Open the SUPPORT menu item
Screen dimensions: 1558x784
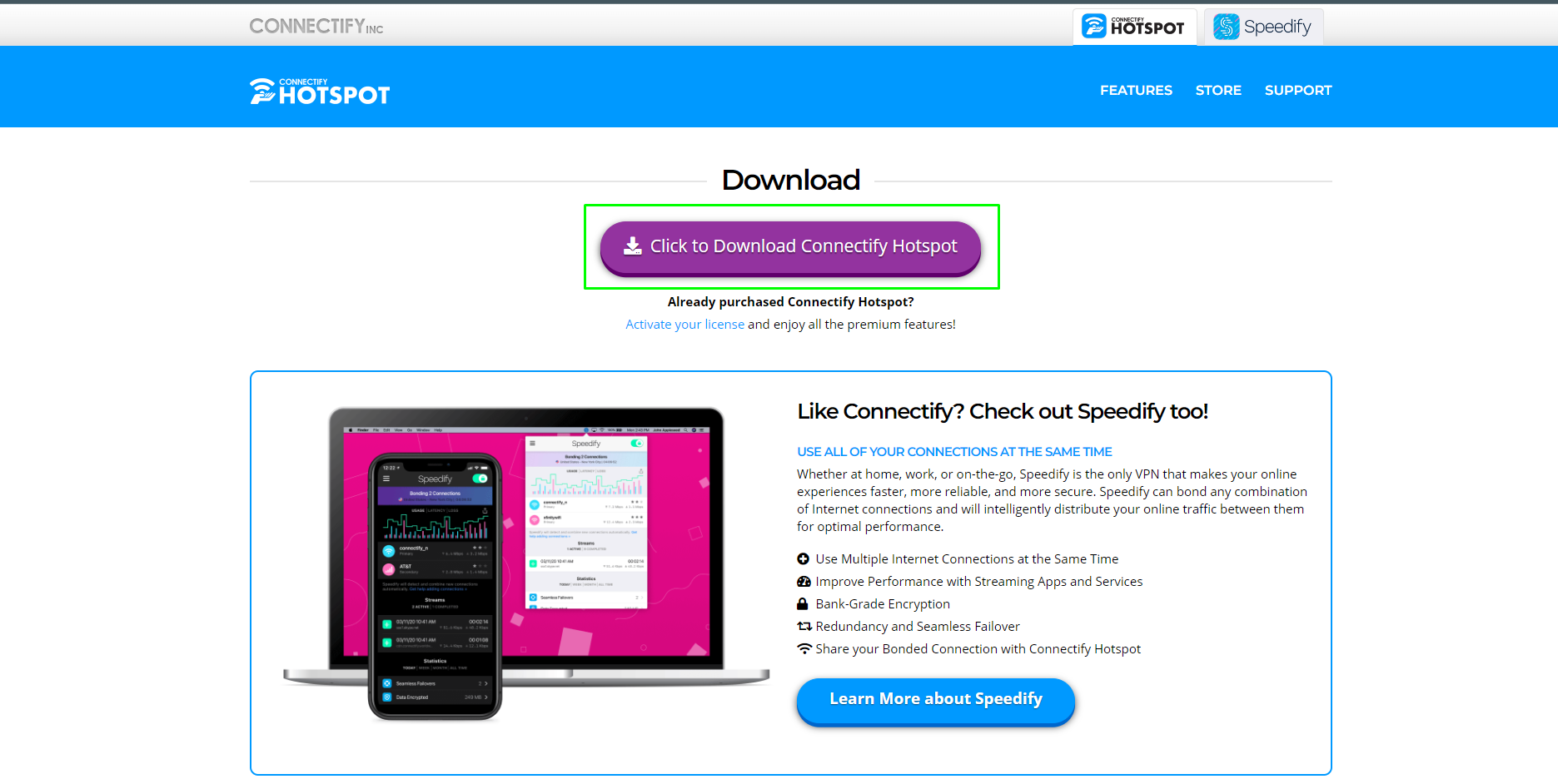tap(1297, 90)
